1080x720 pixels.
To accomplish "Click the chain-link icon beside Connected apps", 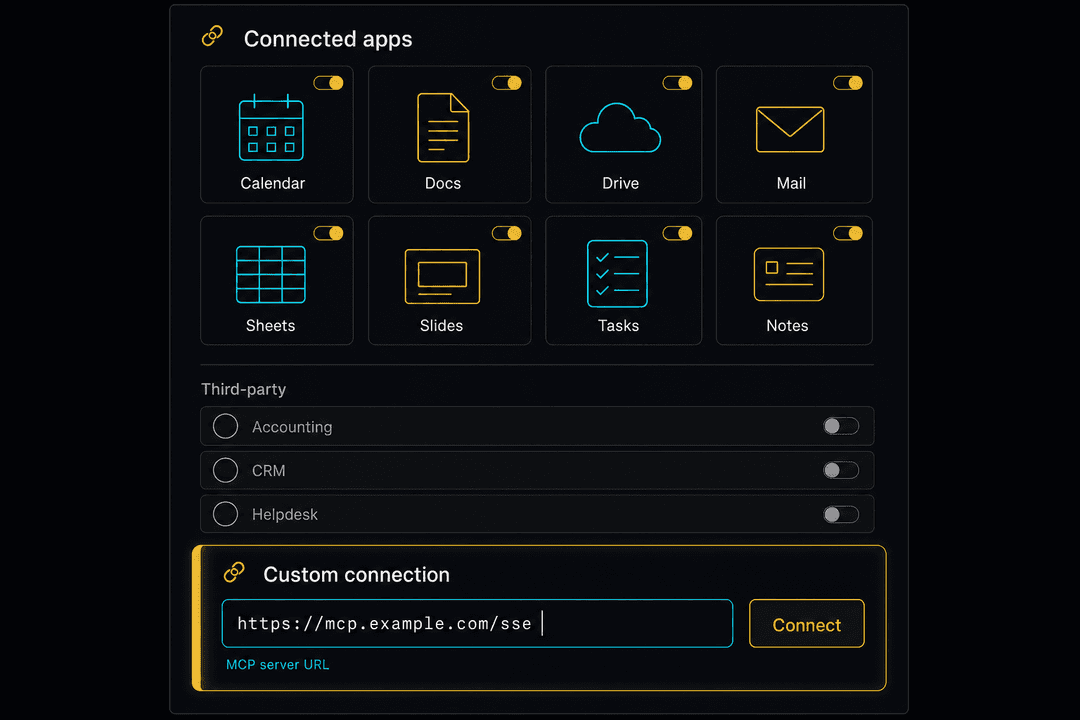I will point(212,36).
